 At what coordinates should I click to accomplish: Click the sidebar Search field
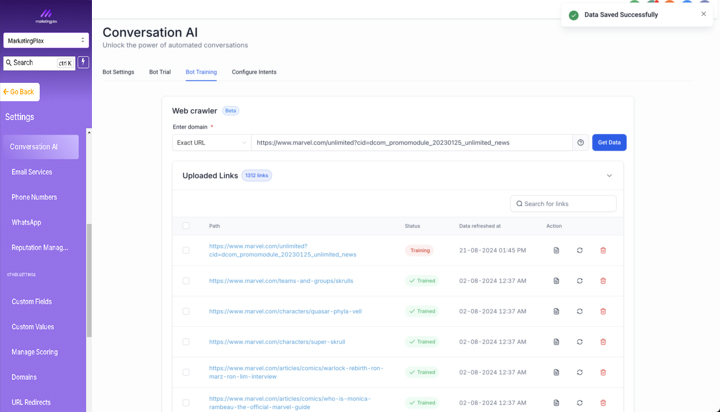point(39,62)
